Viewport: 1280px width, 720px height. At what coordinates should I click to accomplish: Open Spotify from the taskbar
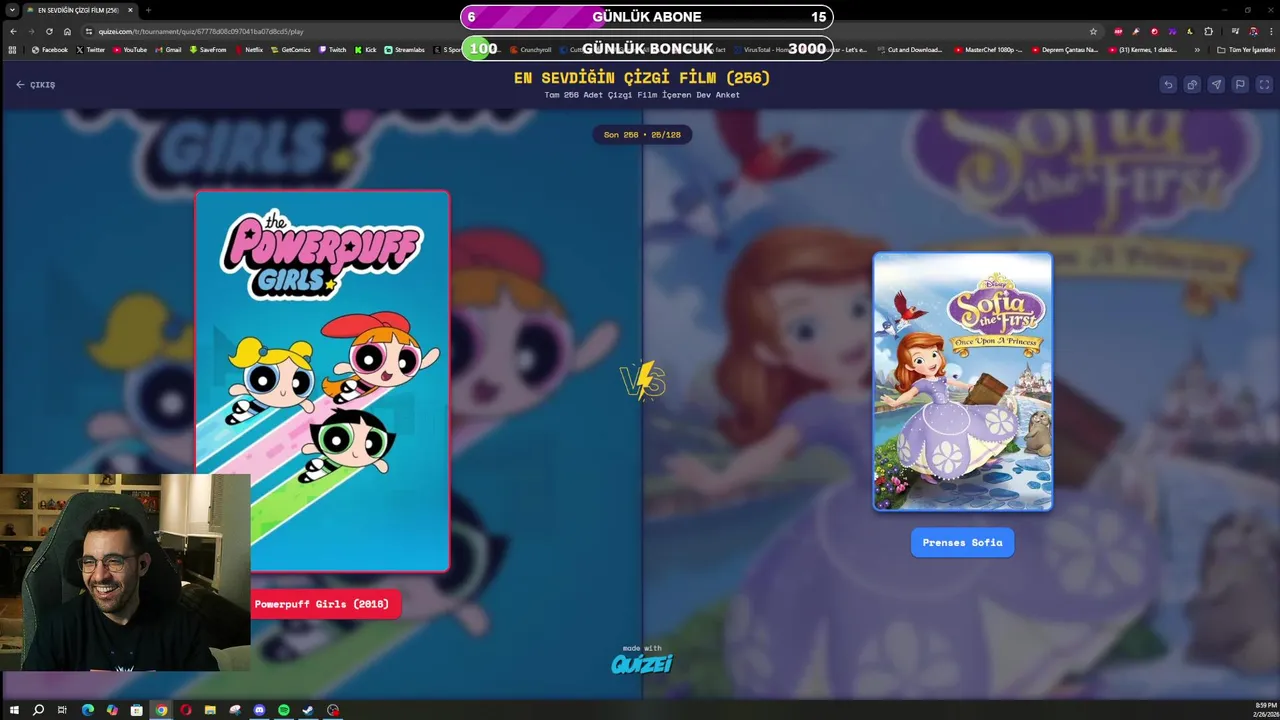[x=284, y=710]
